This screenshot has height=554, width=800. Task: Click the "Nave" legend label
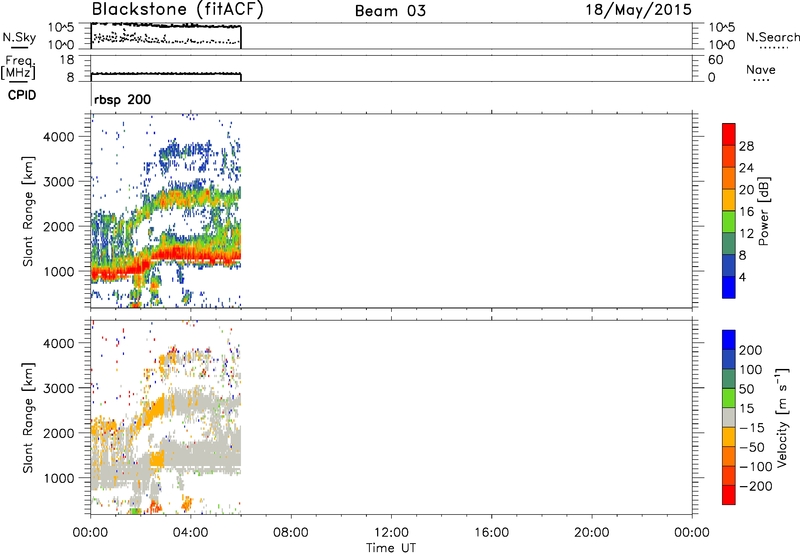(761, 69)
